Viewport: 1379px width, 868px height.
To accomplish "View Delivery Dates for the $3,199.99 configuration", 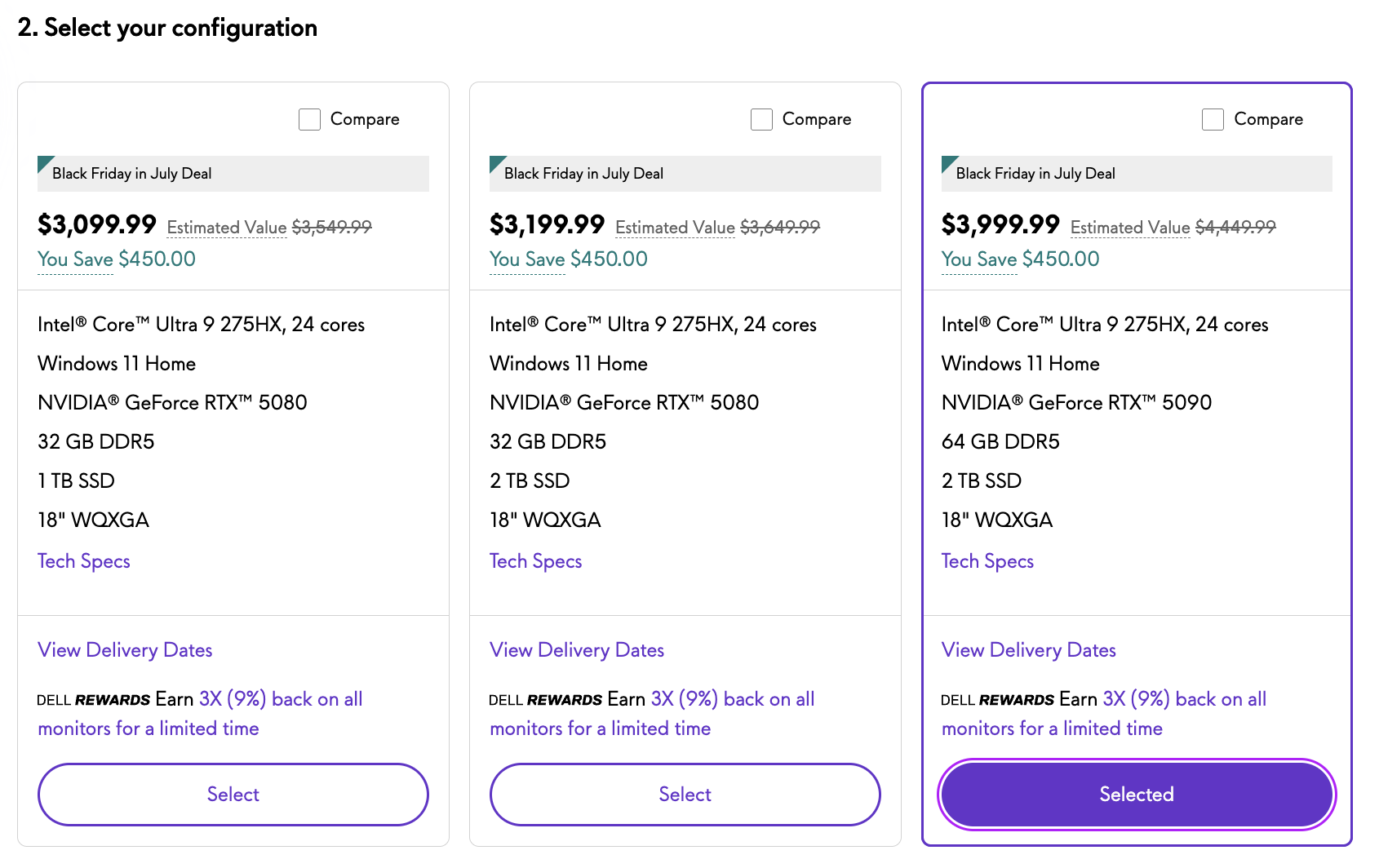I will [x=577, y=650].
